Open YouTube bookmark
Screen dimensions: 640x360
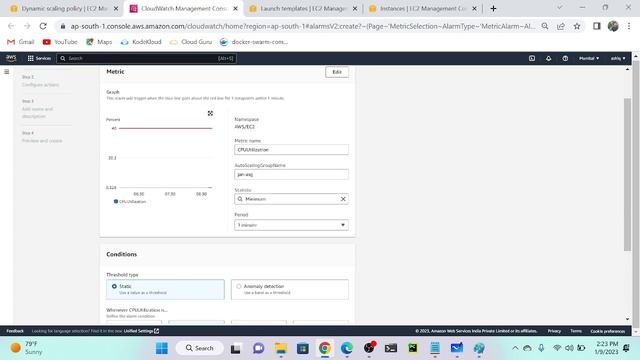point(60,42)
